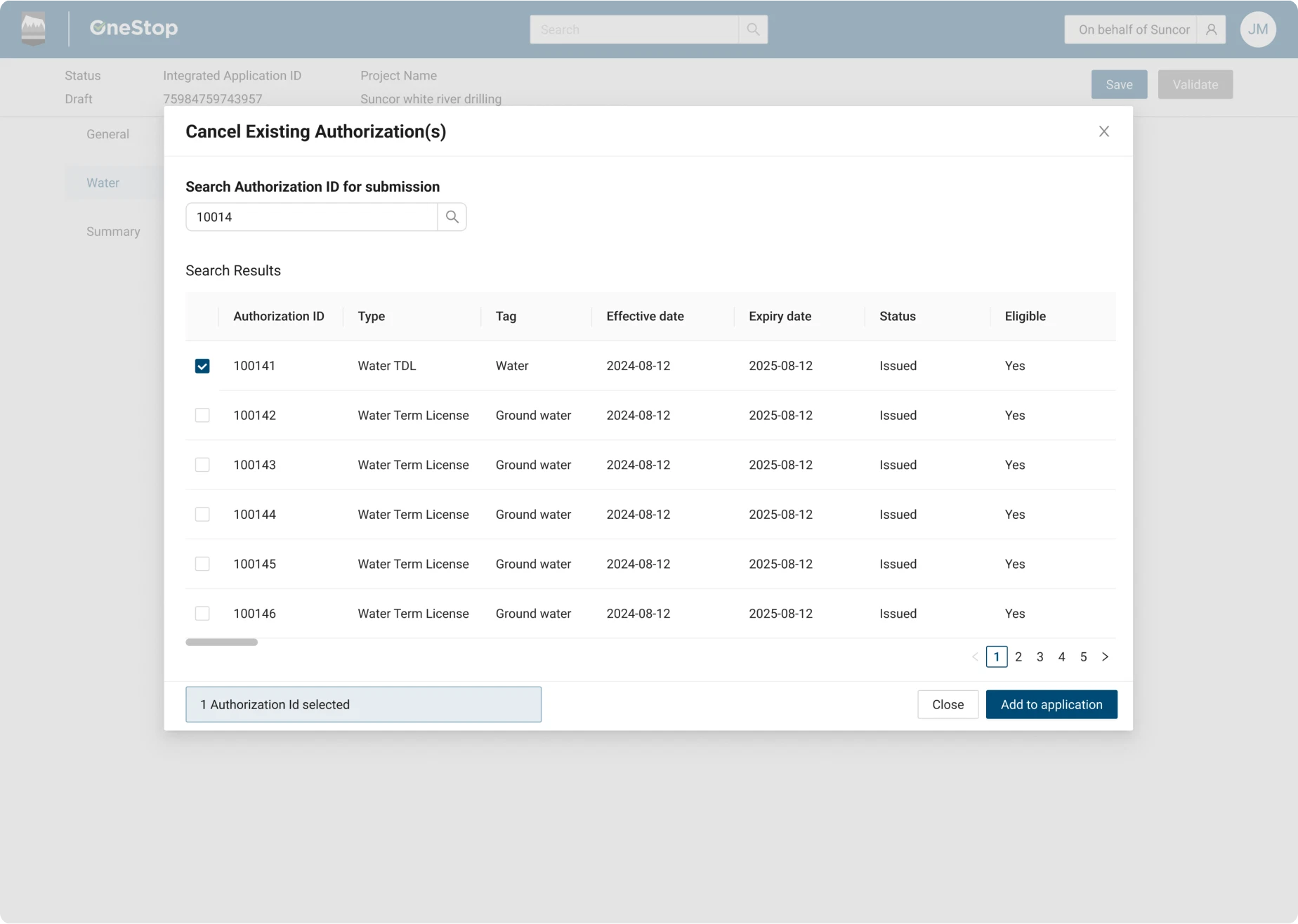The height and width of the screenshot is (924, 1298).
Task: Select authorization 100146 checkbox
Action: point(202,613)
